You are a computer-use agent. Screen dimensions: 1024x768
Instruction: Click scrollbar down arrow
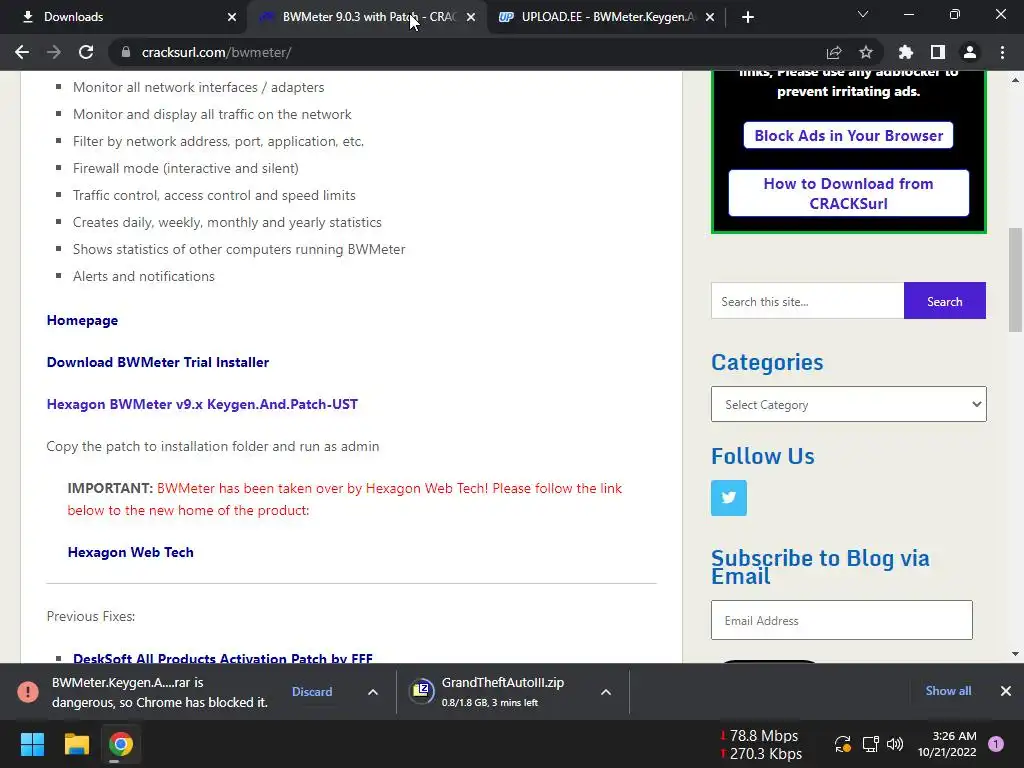pos(1015,654)
